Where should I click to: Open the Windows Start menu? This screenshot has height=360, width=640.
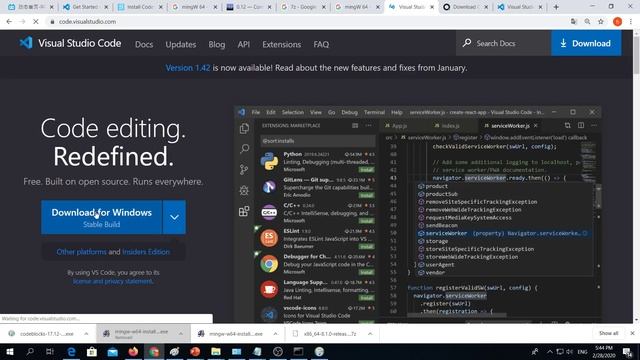9,351
